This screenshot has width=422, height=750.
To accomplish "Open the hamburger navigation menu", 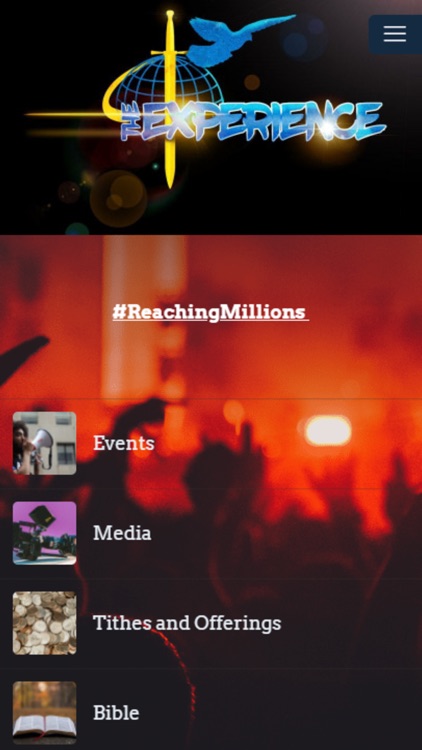I will click(395, 34).
